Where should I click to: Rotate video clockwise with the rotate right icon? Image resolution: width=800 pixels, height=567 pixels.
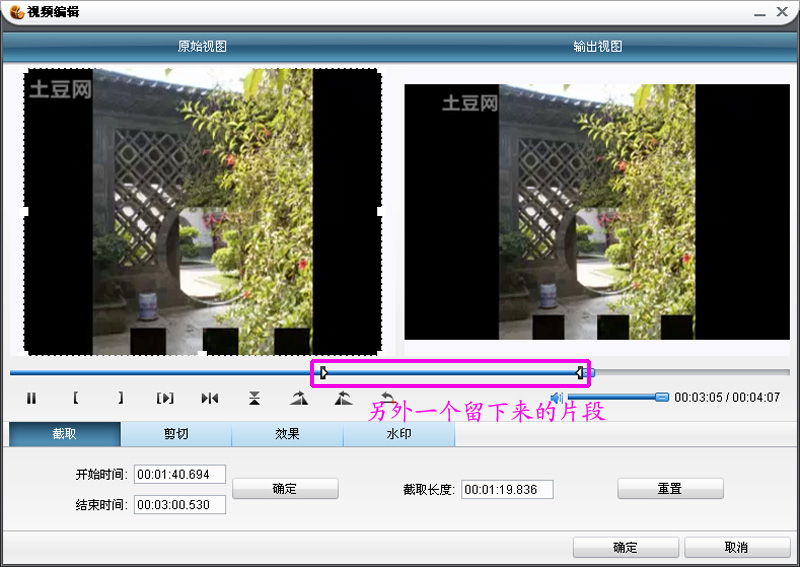(299, 398)
